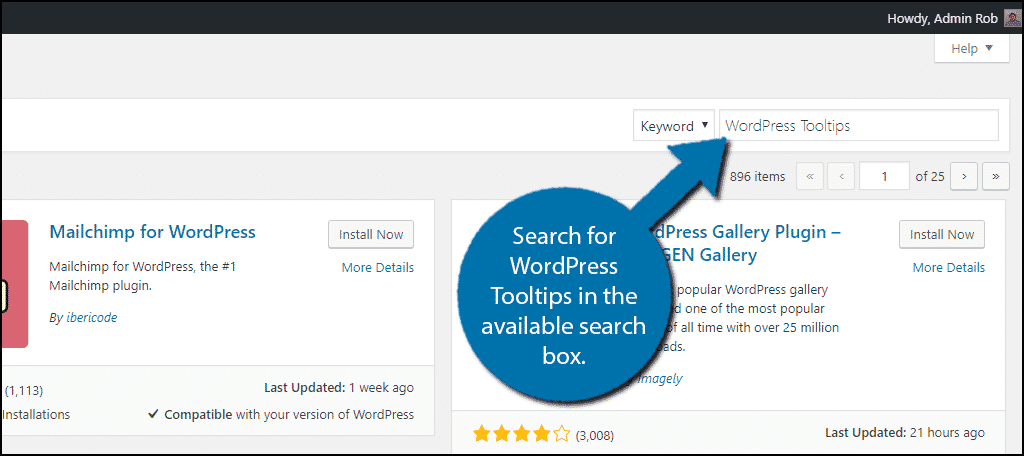Viewport: 1024px width, 456px height.
Task: Install the Mailchimp for WordPress plugin
Action: tap(371, 235)
